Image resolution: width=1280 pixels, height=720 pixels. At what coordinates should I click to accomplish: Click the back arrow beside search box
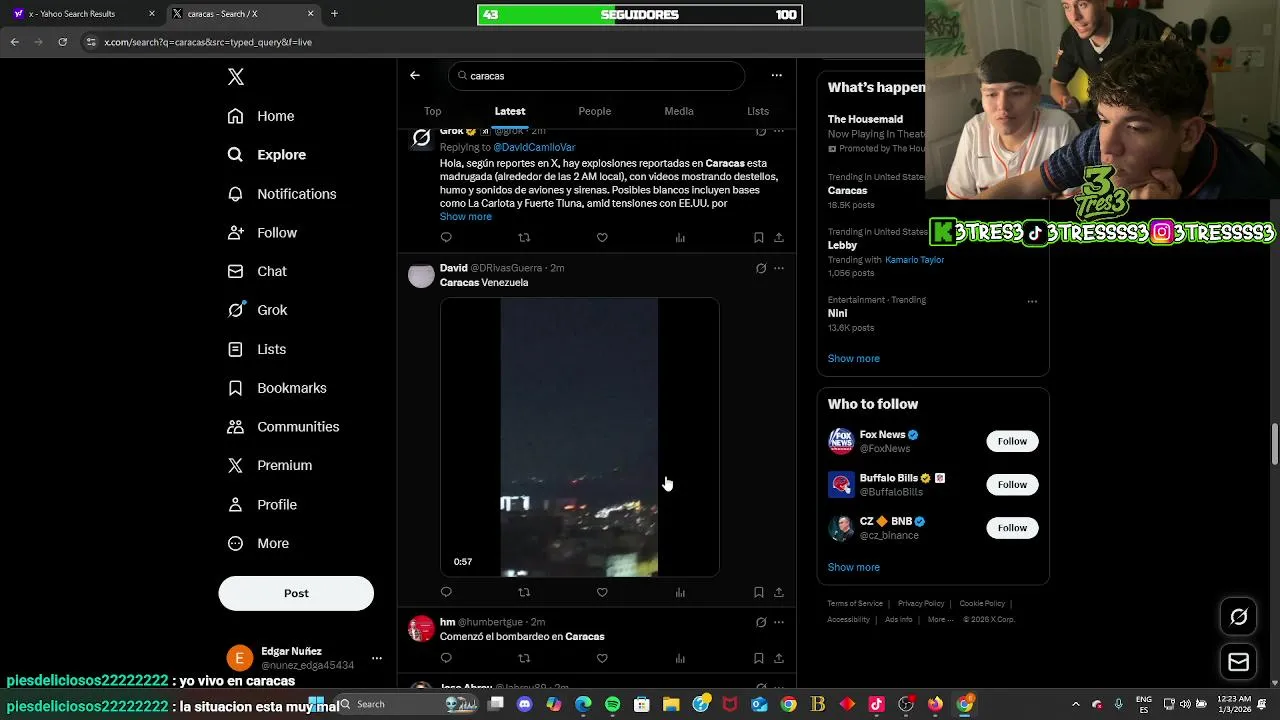coord(415,75)
